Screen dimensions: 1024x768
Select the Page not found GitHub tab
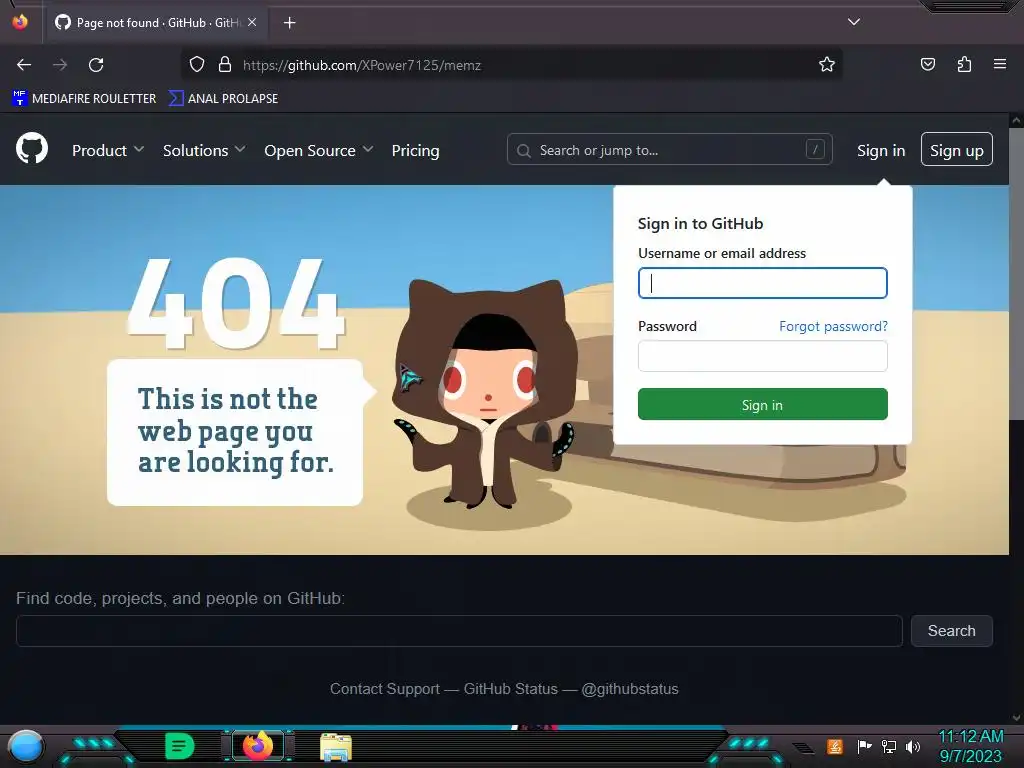click(x=155, y=23)
